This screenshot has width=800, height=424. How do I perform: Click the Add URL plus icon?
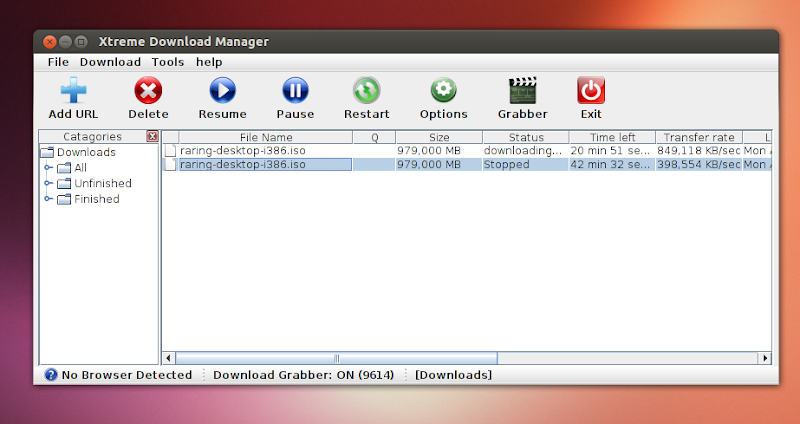tap(73, 90)
